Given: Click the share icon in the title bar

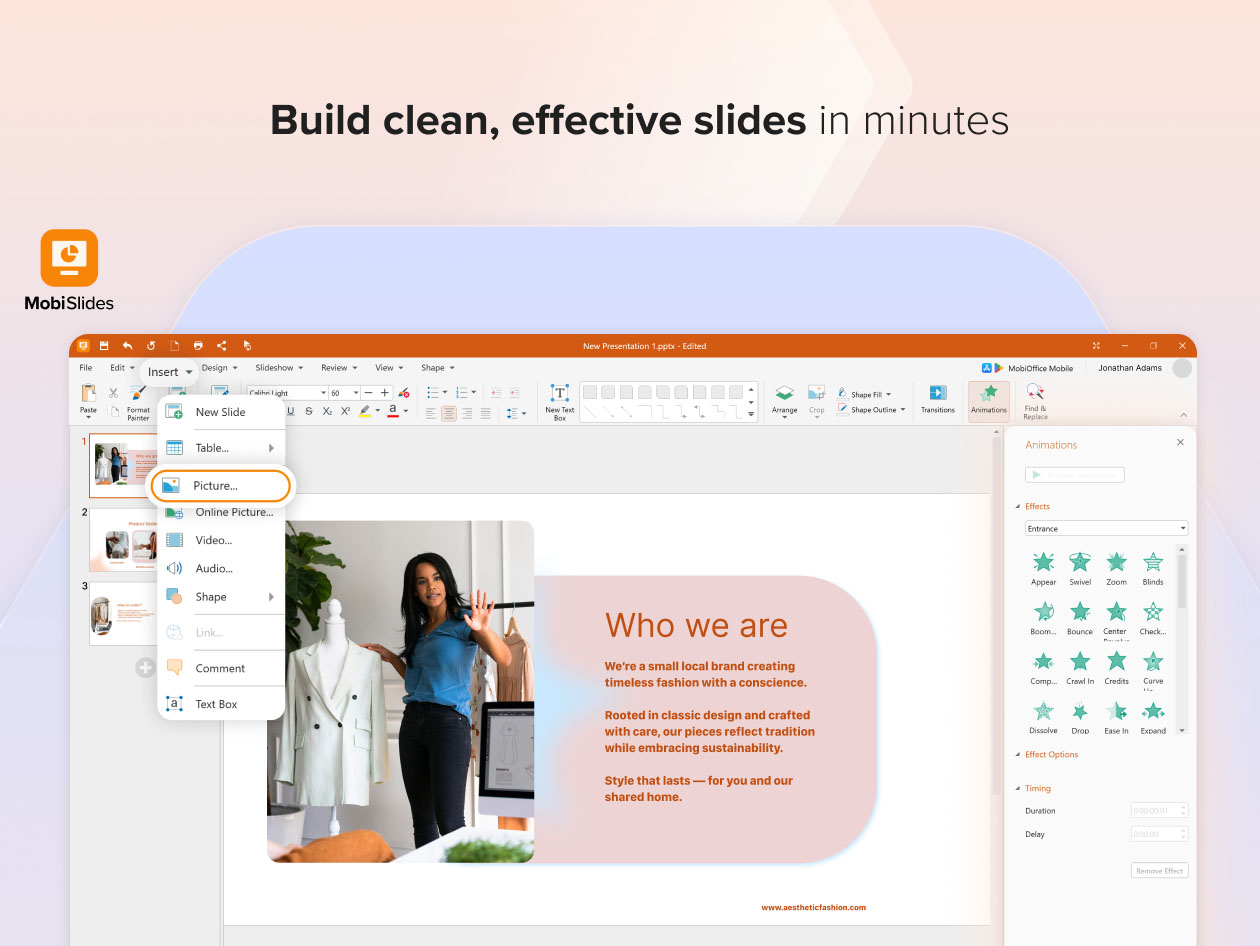Looking at the screenshot, I should pyautogui.click(x=222, y=346).
